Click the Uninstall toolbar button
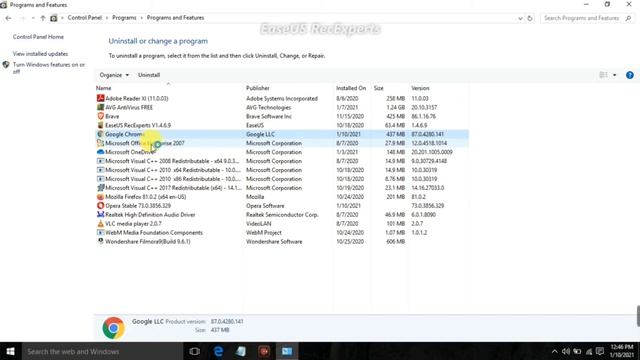This screenshot has width=640, height=360. click(x=149, y=75)
